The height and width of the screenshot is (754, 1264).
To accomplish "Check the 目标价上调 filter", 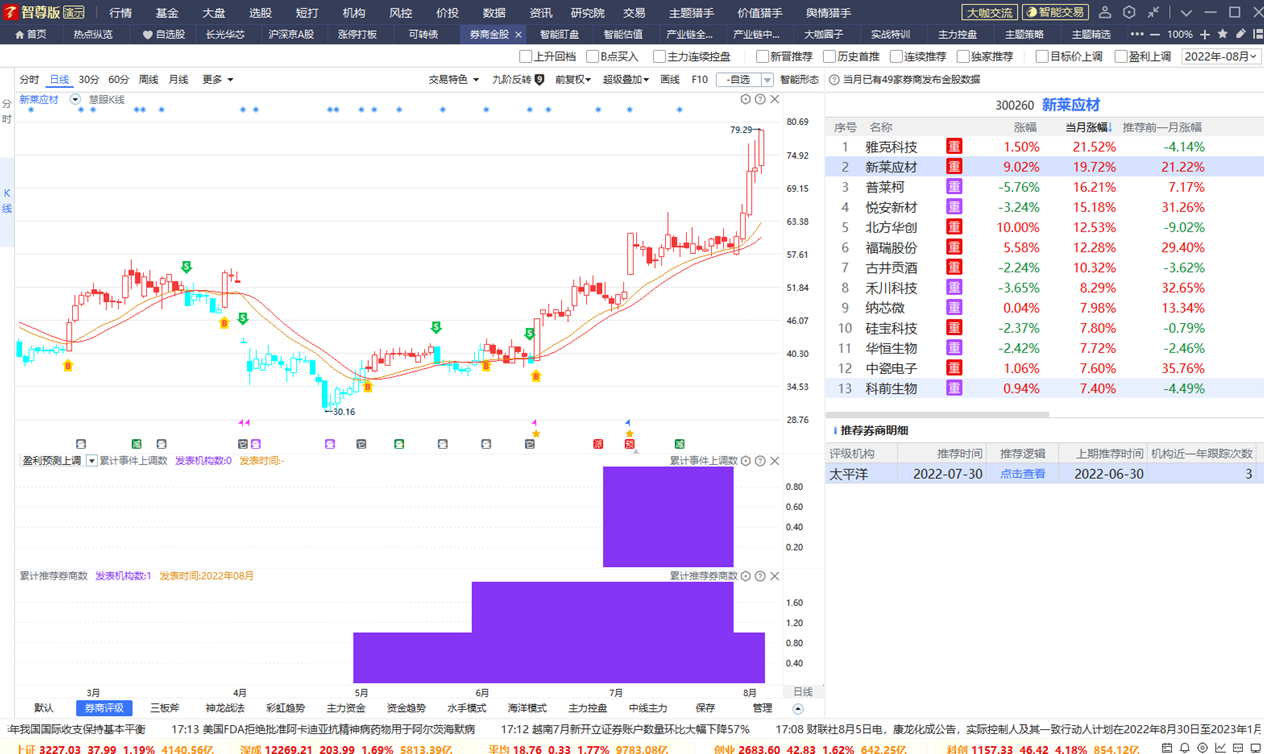I will click(1042, 57).
